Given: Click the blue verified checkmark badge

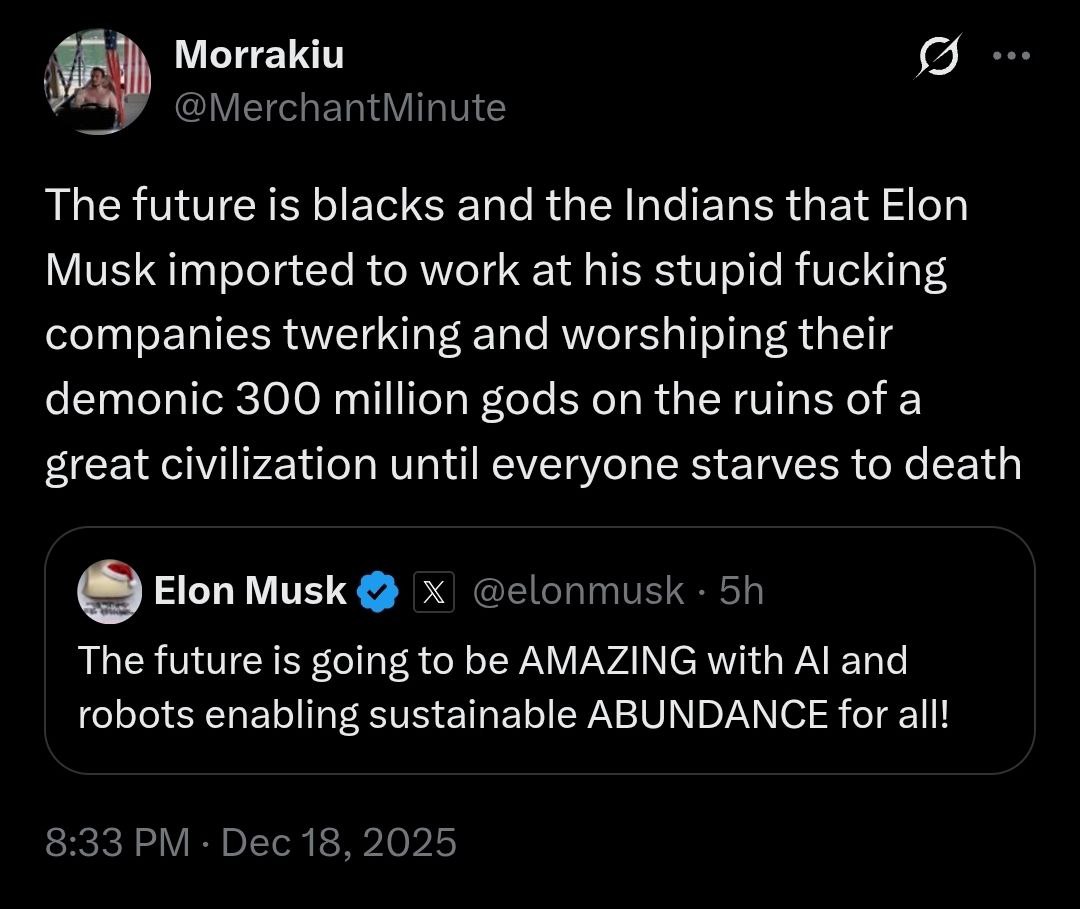Looking at the screenshot, I should pos(379,592).
